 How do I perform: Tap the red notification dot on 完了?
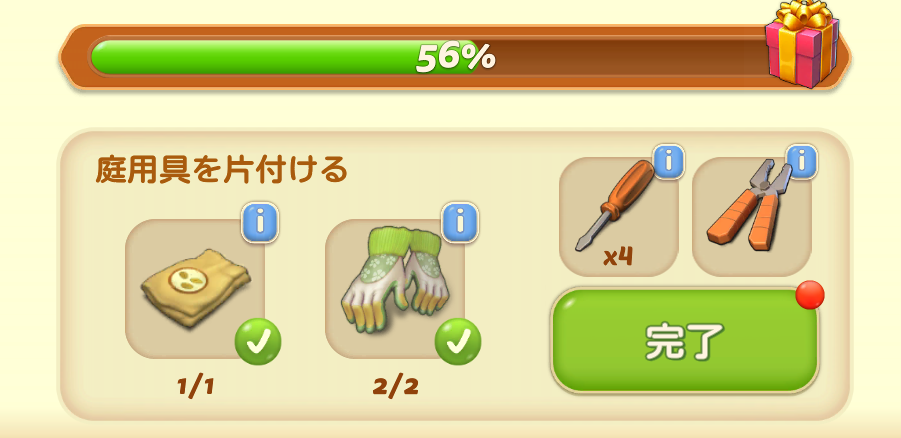[x=810, y=295]
